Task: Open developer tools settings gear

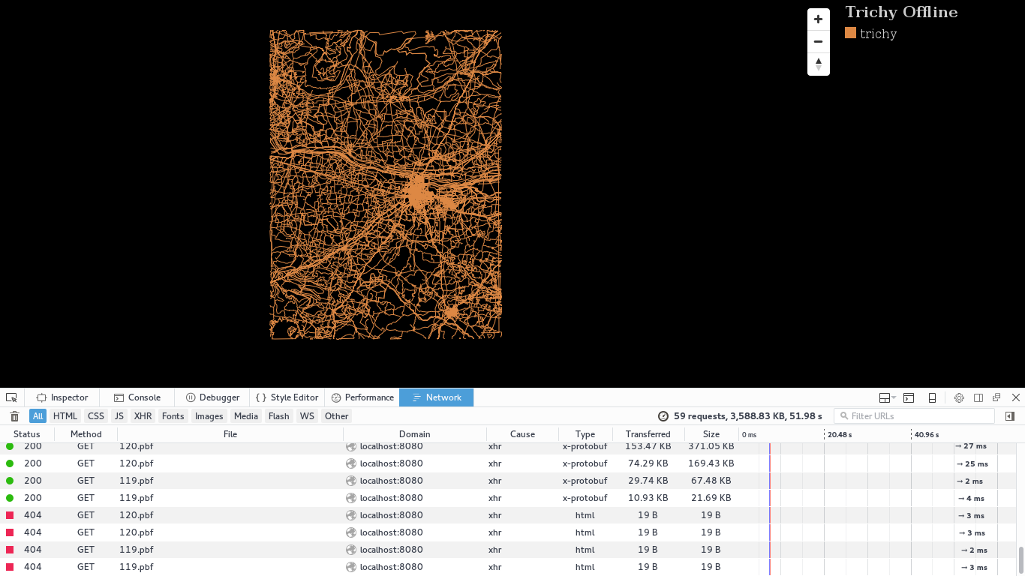Action: click(959, 398)
